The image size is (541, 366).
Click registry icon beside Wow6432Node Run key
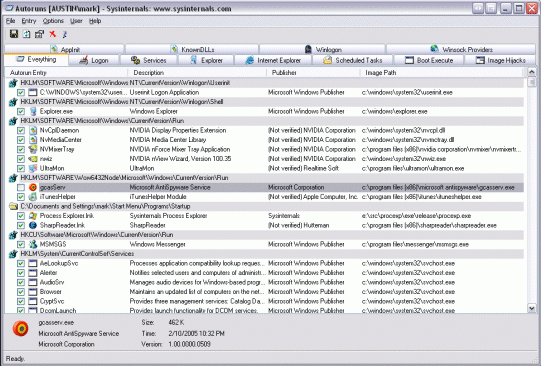(13, 178)
